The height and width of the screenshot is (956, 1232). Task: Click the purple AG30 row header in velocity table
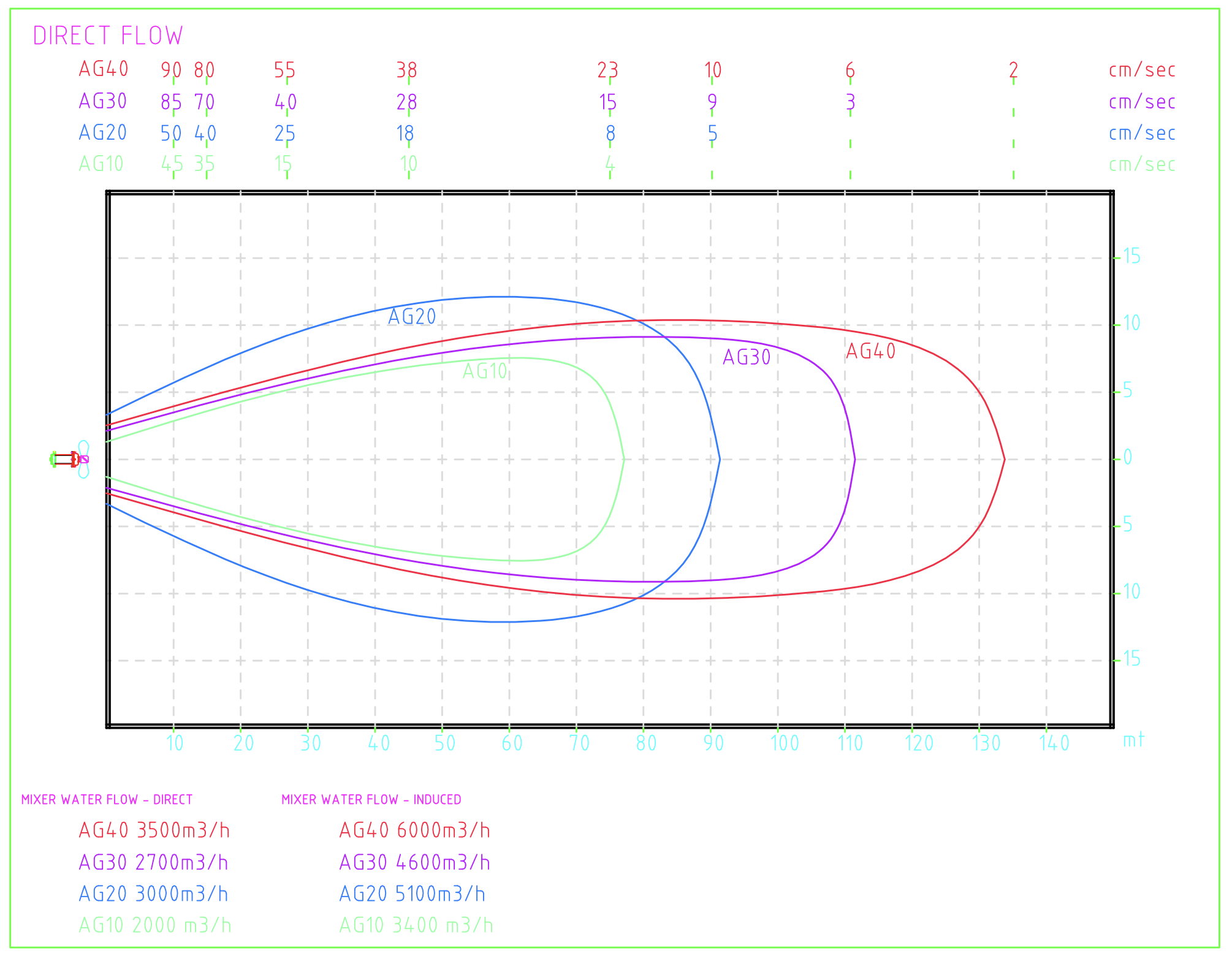pyautogui.click(x=103, y=101)
